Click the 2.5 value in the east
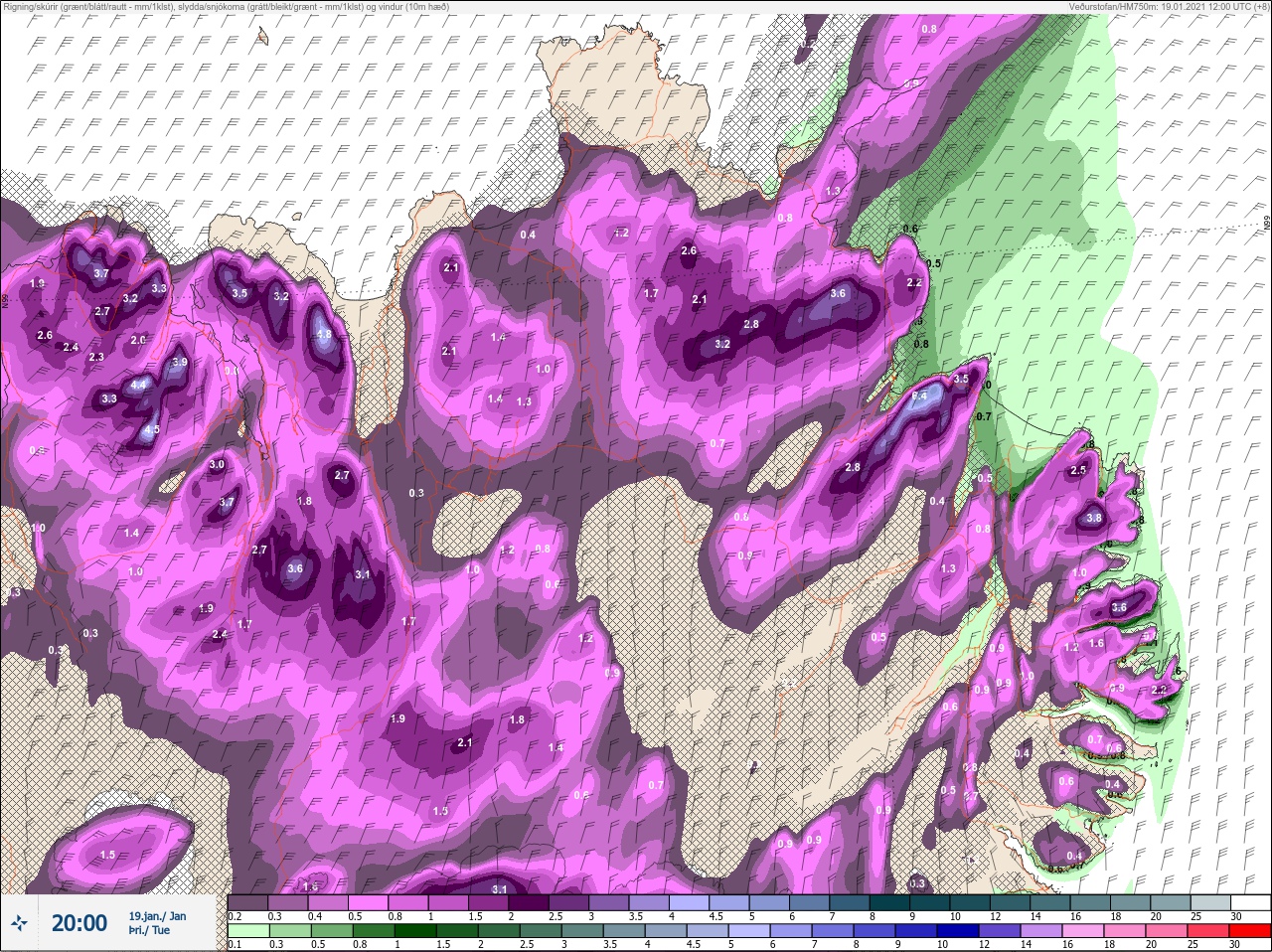The width and height of the screenshot is (1272, 952). pyautogui.click(x=1078, y=470)
